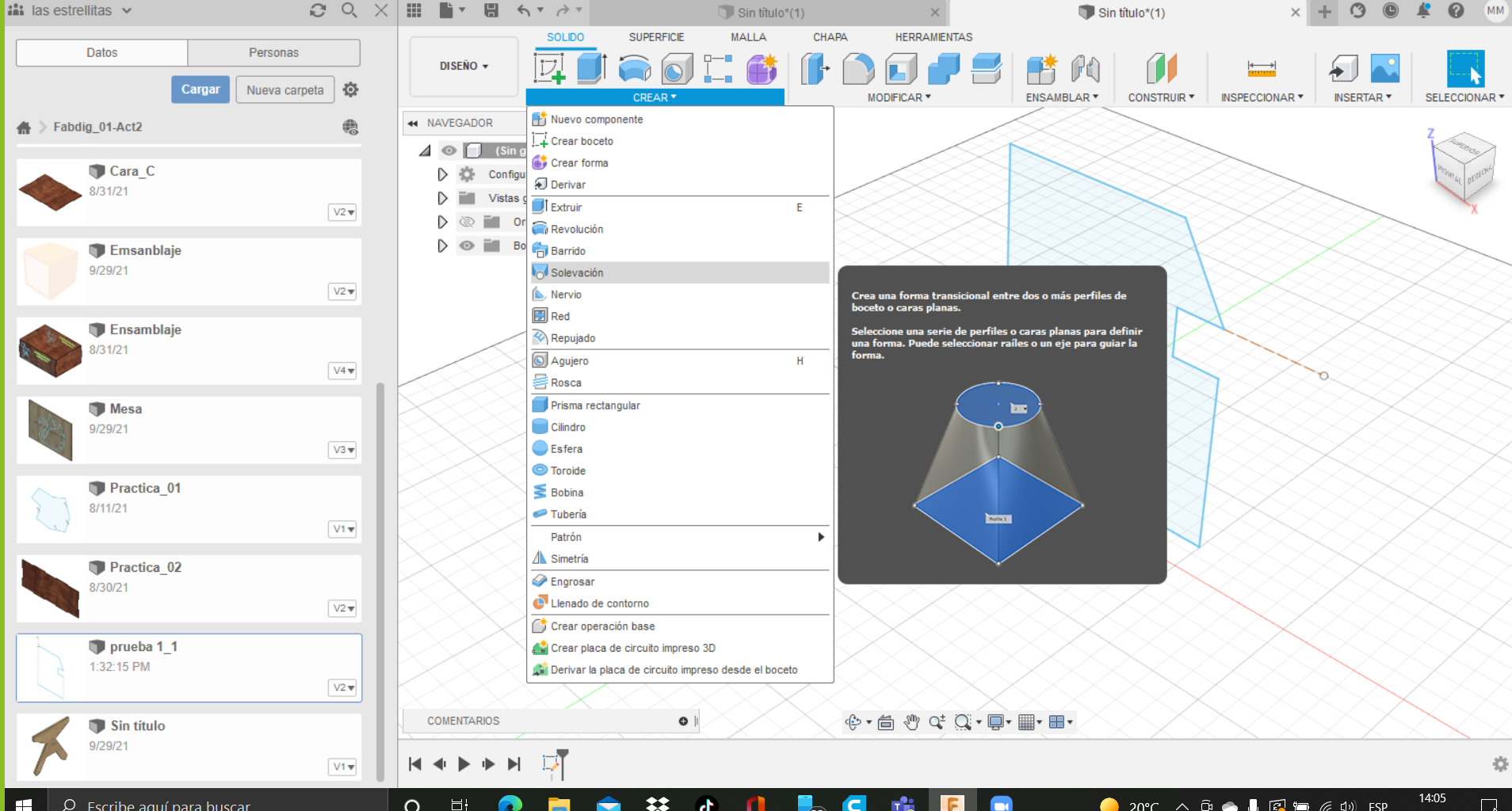1512x811 pixels.
Task: Click the notifications bell icon
Action: click(1423, 10)
